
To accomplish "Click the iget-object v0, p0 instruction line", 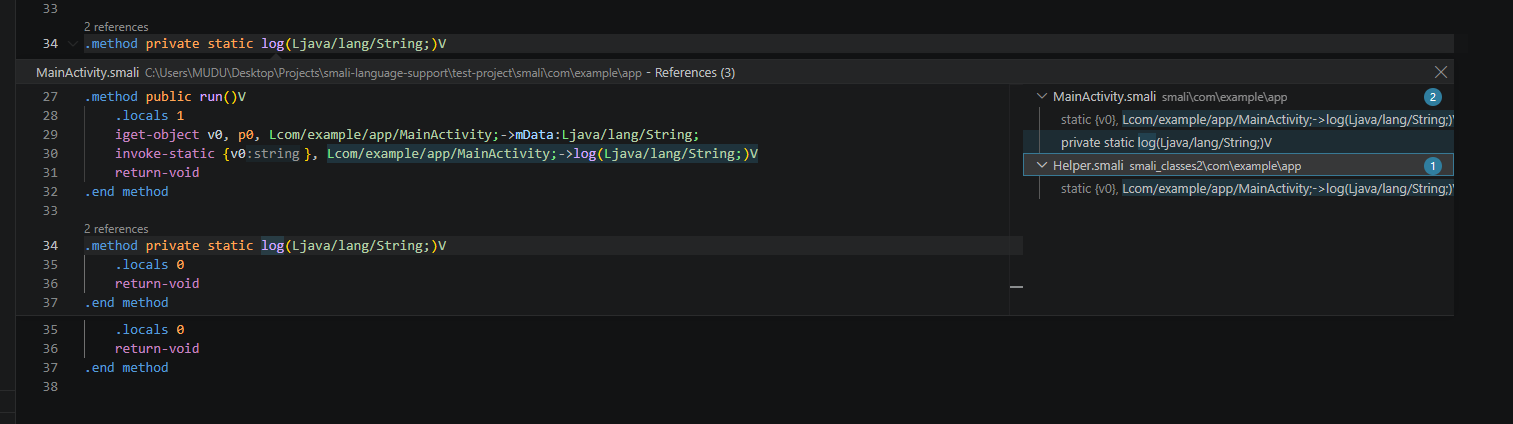I will tap(407, 135).
